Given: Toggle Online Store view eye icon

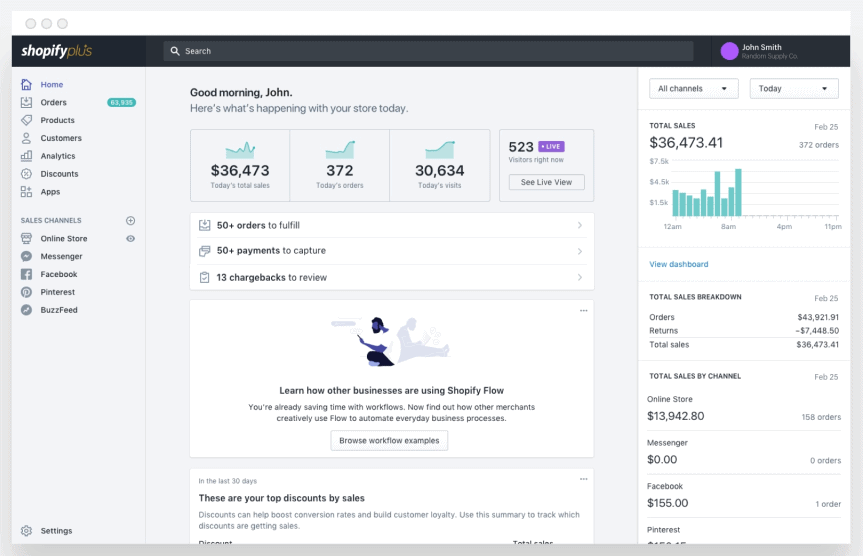Looking at the screenshot, I should click(130, 238).
